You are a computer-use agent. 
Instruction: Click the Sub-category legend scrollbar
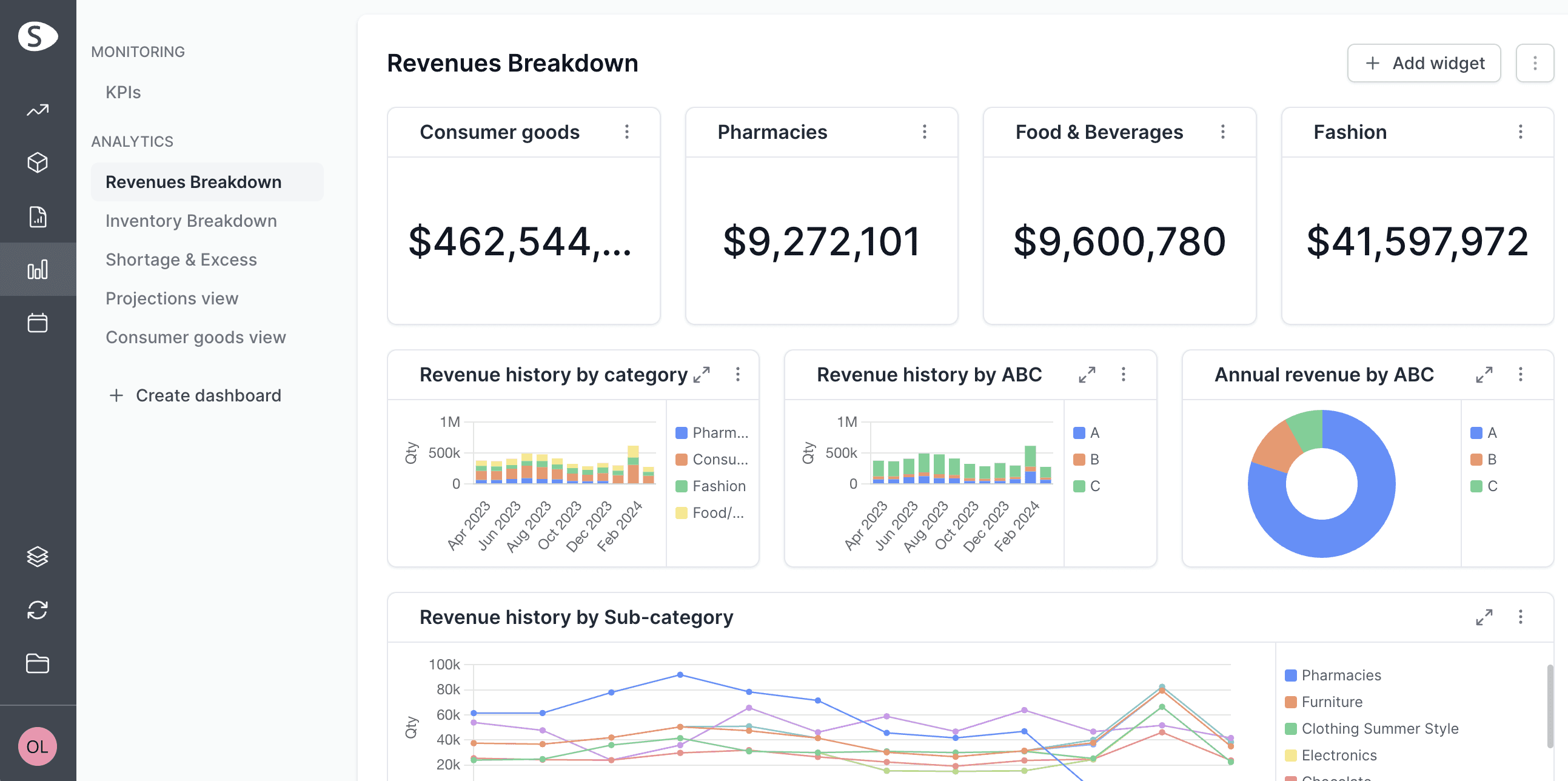tap(1550, 706)
